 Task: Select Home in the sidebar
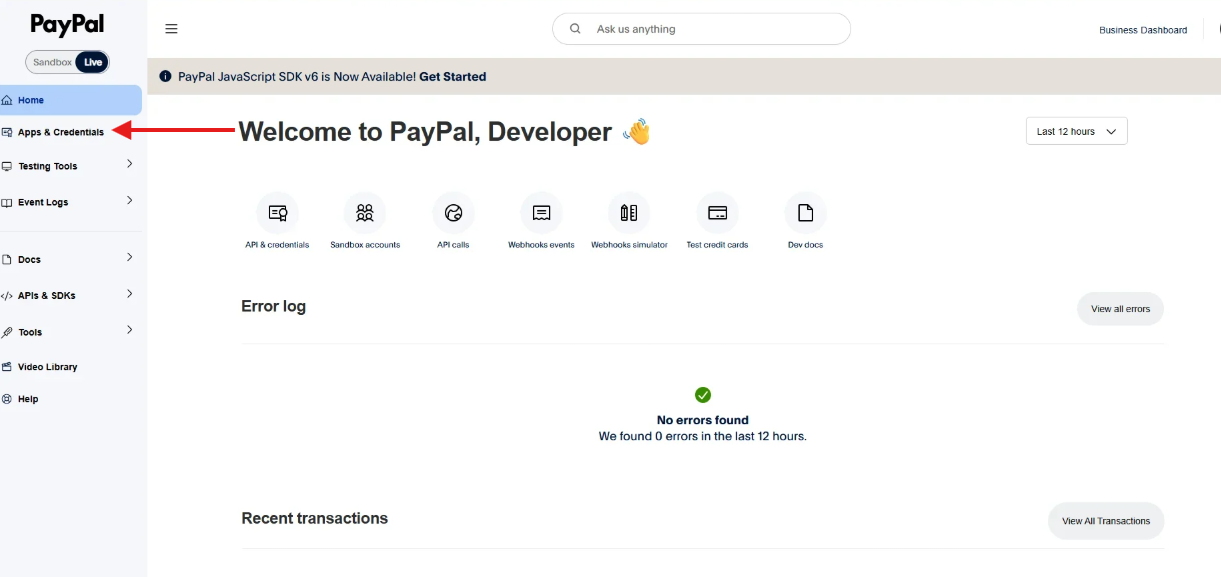coord(70,100)
